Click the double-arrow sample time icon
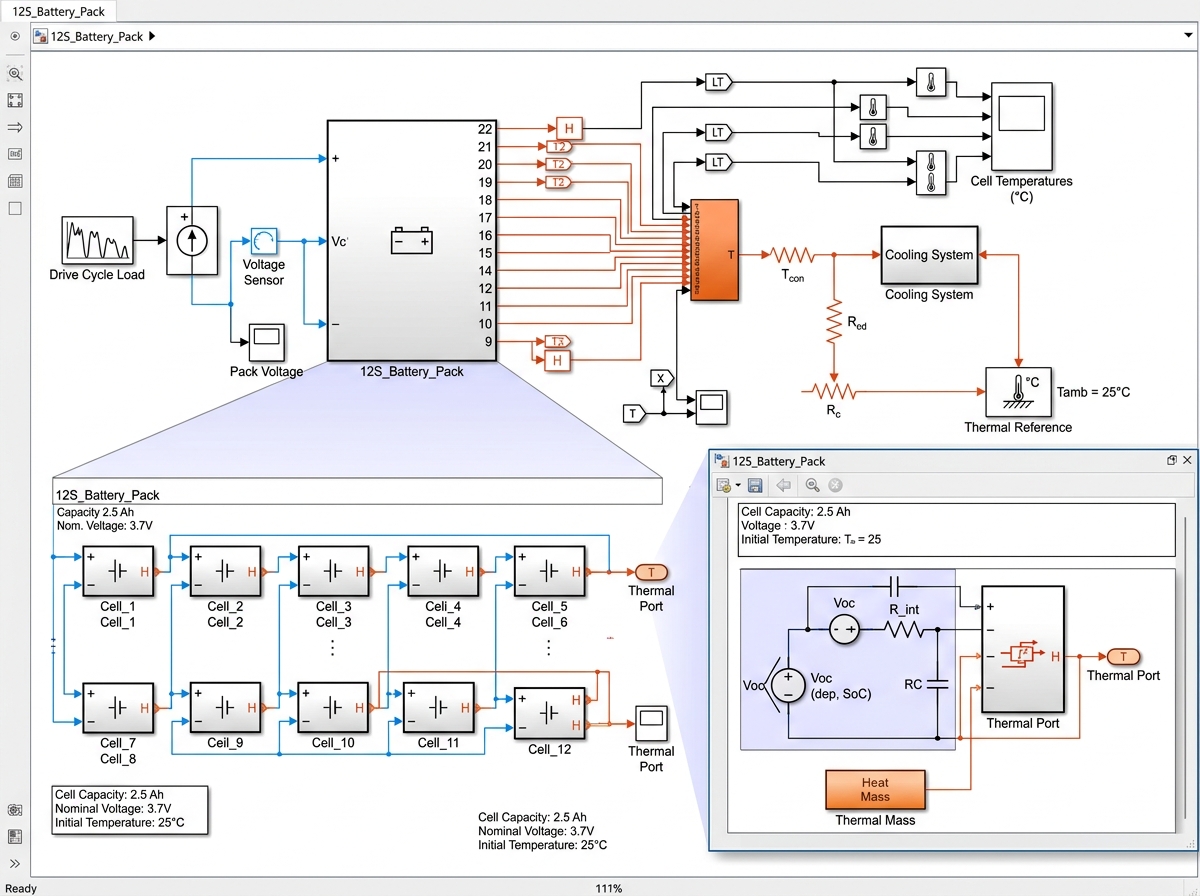This screenshot has width=1200, height=896. coord(15,128)
